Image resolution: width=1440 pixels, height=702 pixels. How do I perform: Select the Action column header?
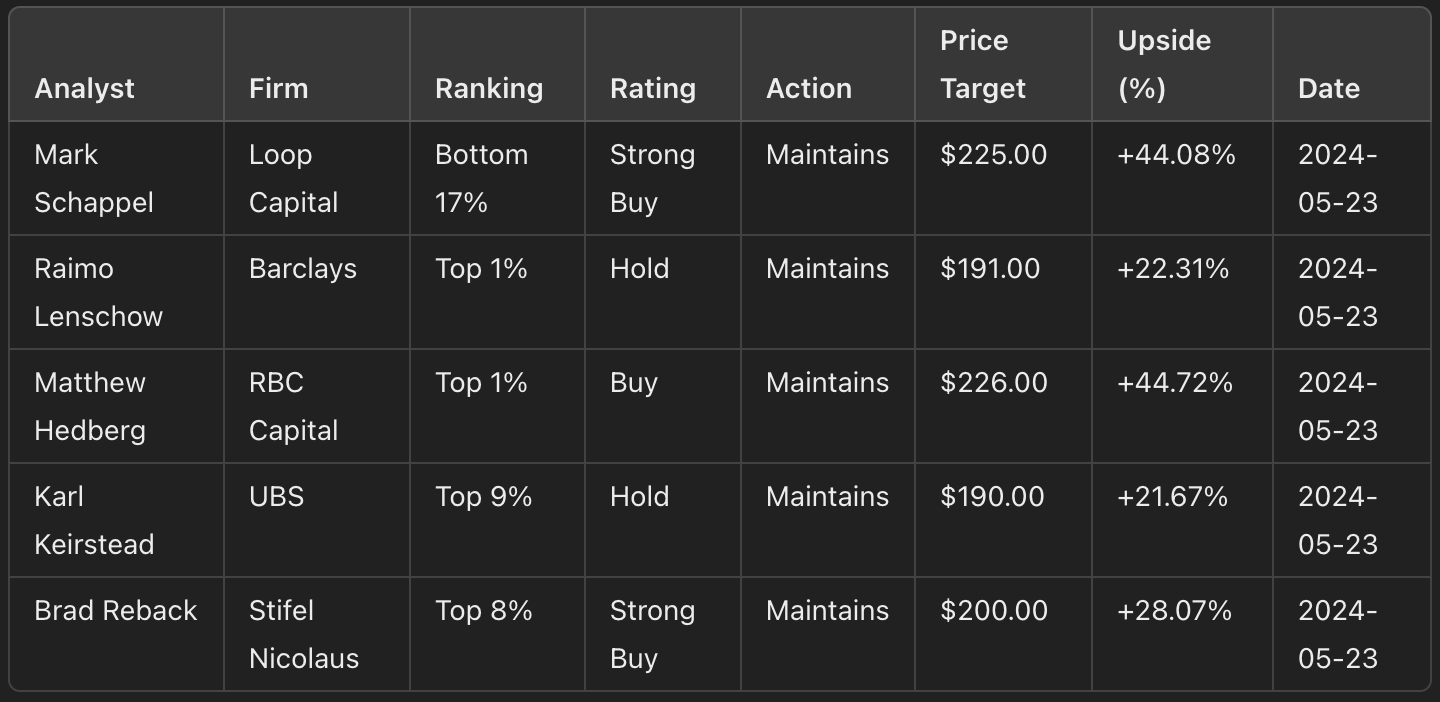(809, 88)
